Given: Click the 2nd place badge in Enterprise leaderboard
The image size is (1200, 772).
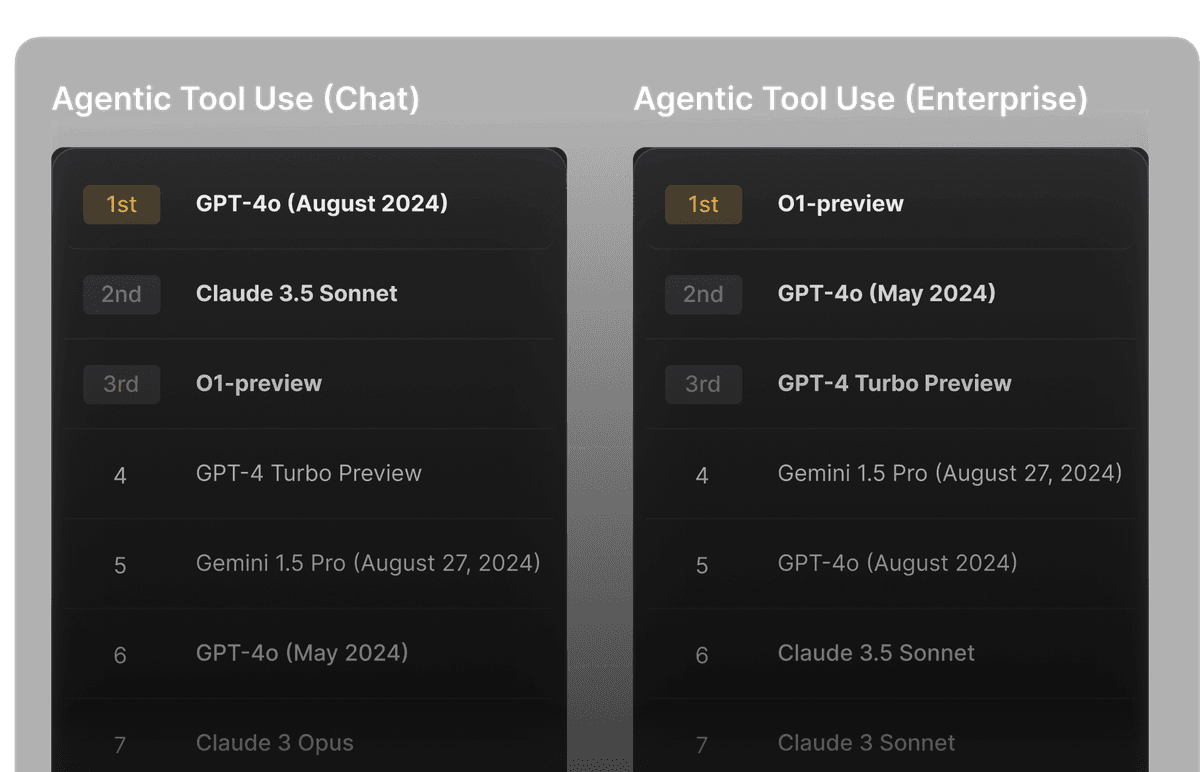Looking at the screenshot, I should (703, 294).
